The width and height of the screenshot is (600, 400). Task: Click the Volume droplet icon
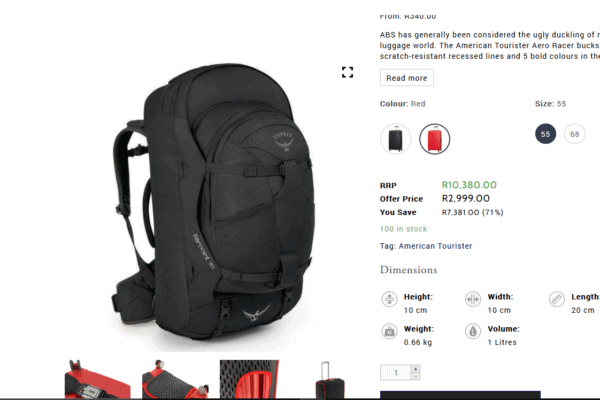tap(473, 331)
